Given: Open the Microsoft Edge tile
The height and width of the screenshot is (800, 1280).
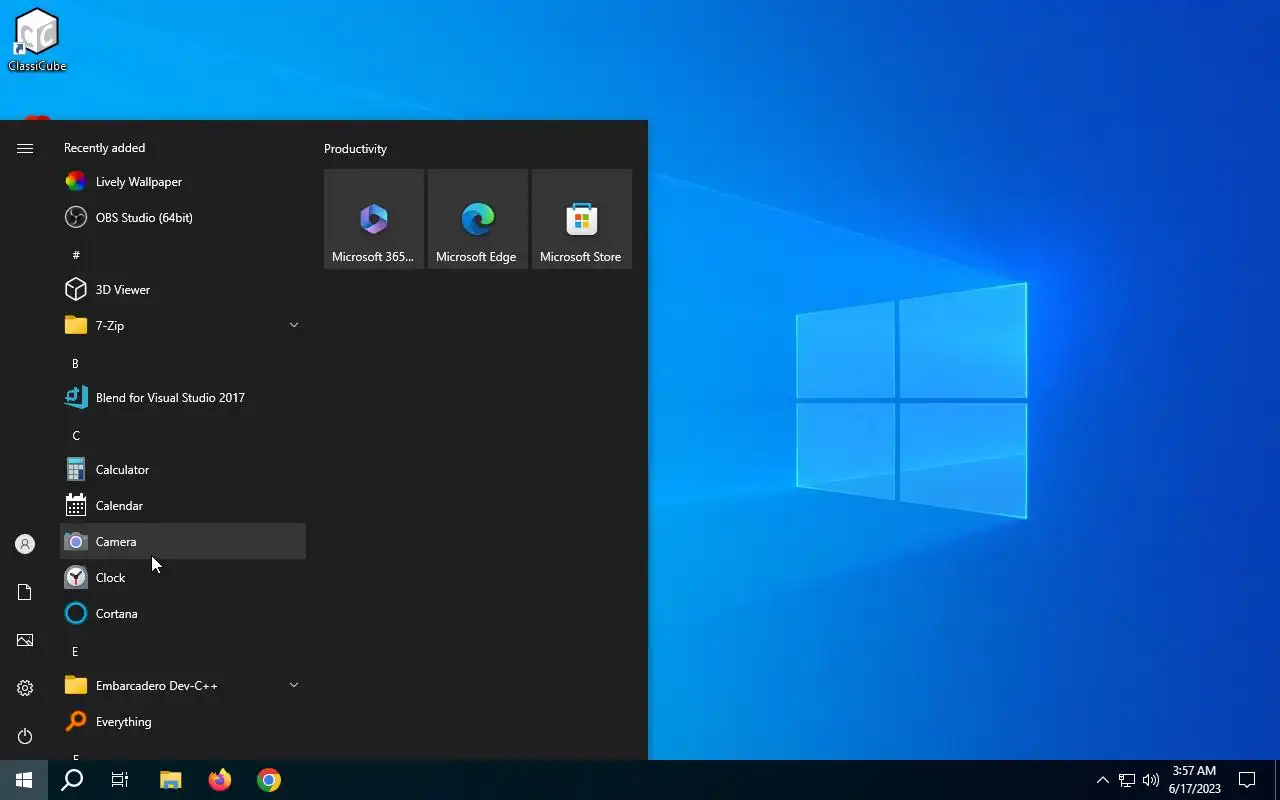Looking at the screenshot, I should (x=478, y=219).
